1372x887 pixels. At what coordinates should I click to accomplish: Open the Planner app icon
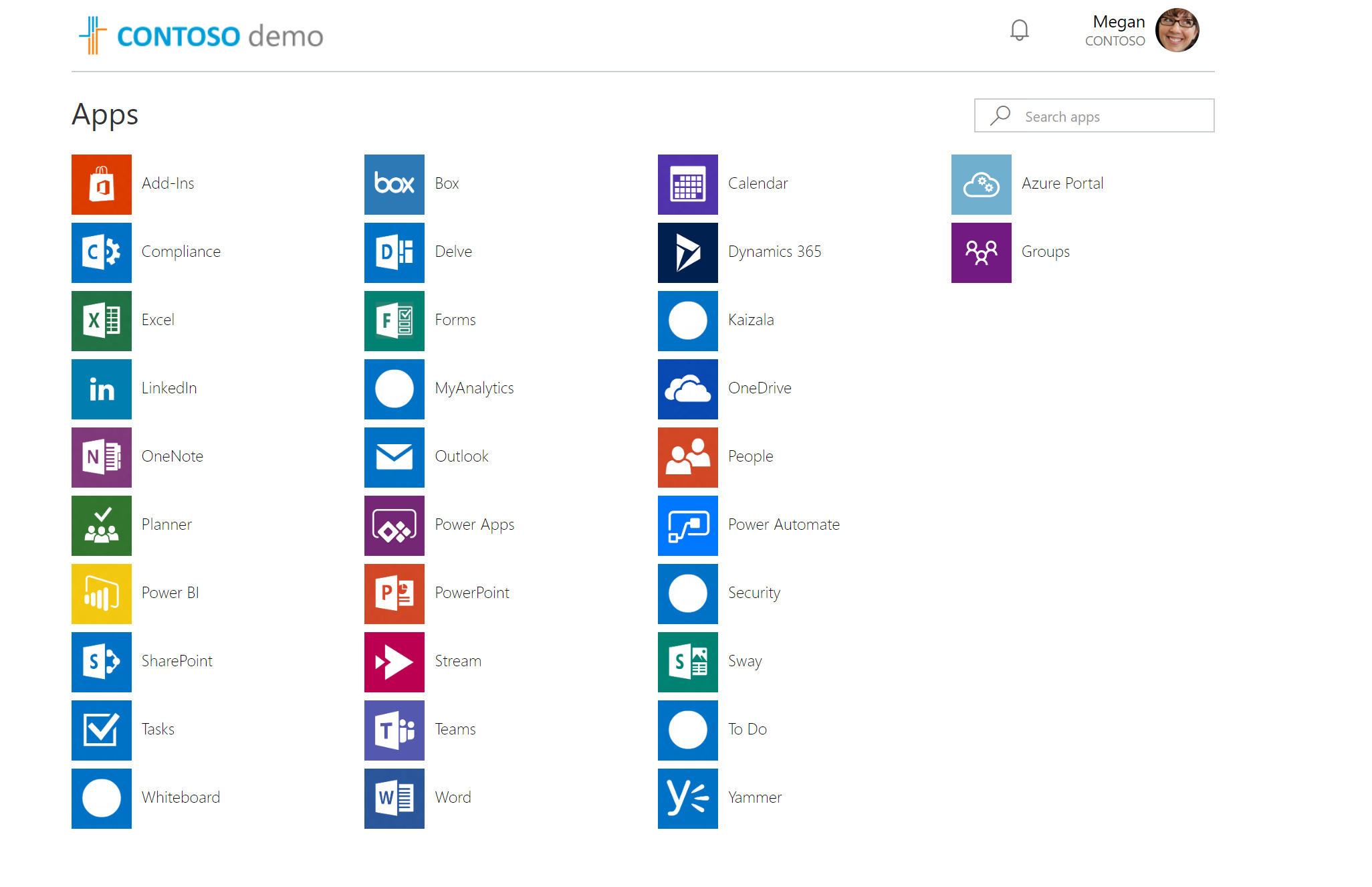point(102,526)
